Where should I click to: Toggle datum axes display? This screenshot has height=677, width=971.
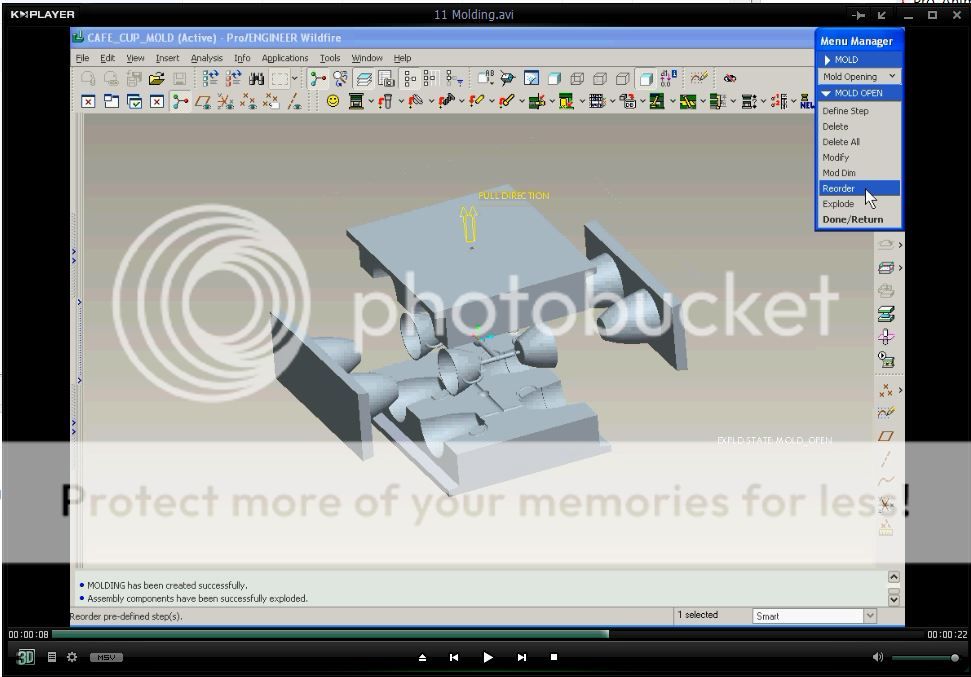pyautogui.click(x=295, y=101)
